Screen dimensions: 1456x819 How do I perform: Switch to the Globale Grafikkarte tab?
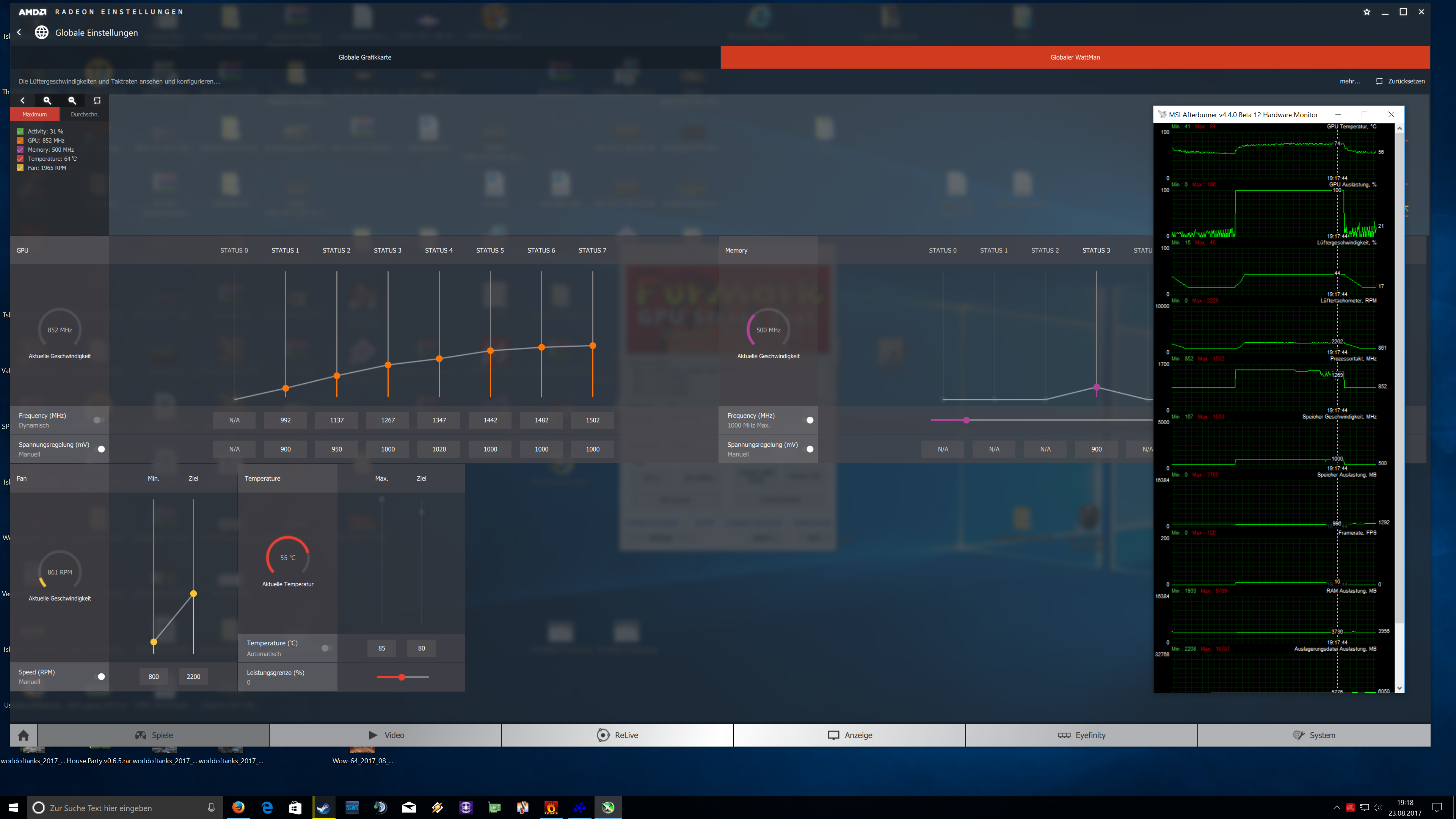point(364,57)
